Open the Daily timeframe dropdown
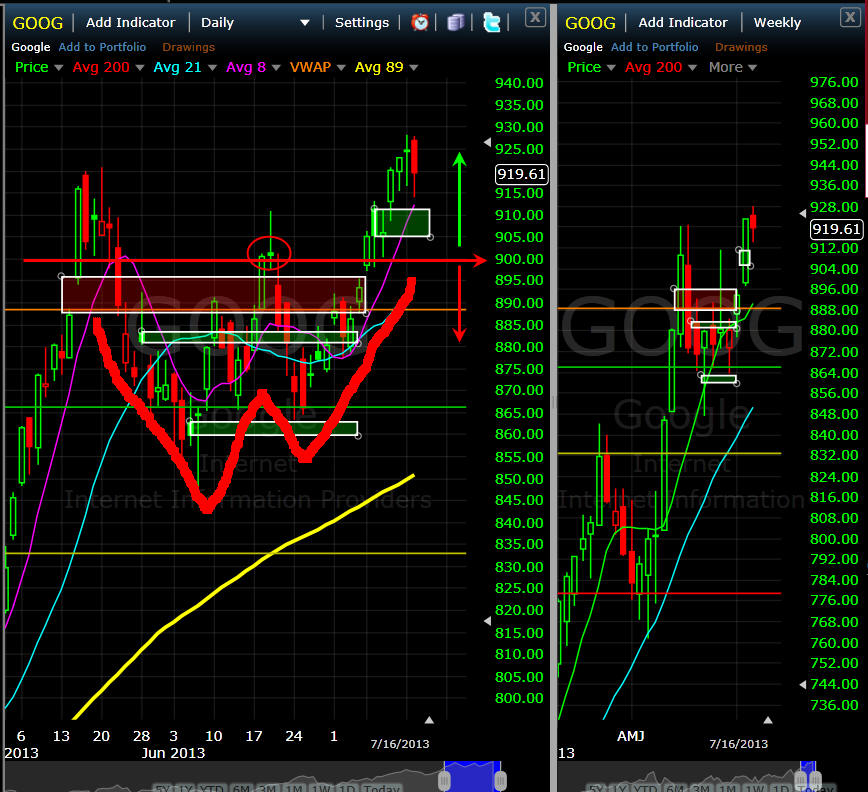 [x=304, y=23]
